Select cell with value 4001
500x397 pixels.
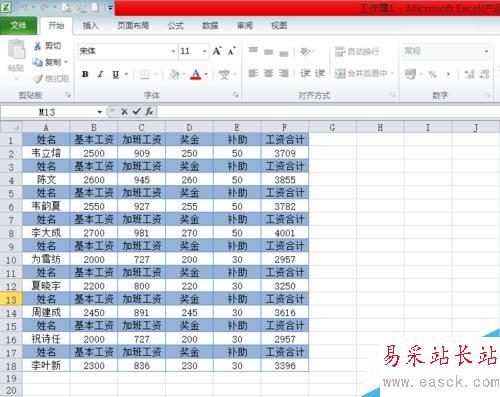pos(285,233)
